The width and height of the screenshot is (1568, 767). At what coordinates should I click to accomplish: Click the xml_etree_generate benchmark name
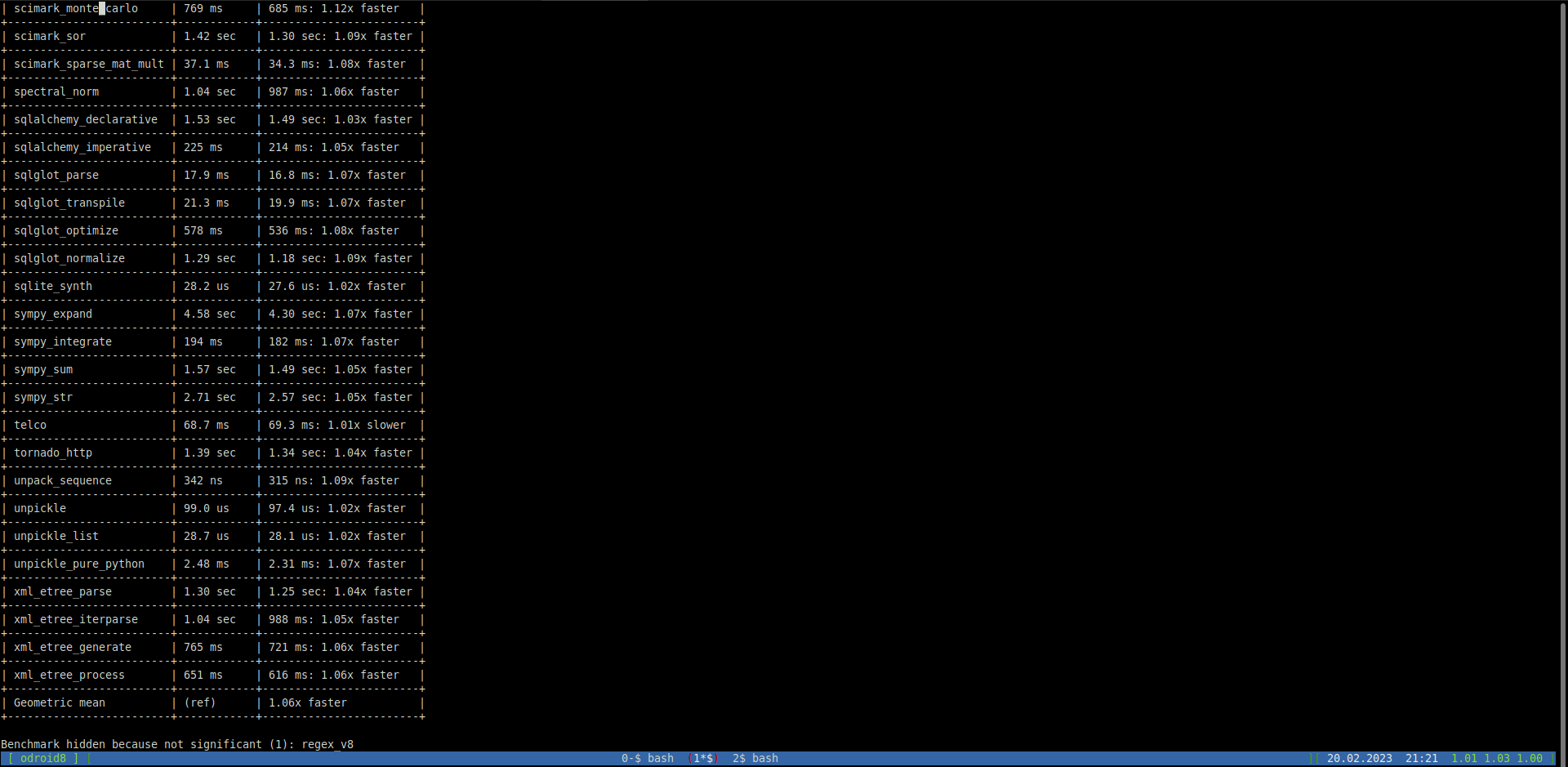[73, 648]
